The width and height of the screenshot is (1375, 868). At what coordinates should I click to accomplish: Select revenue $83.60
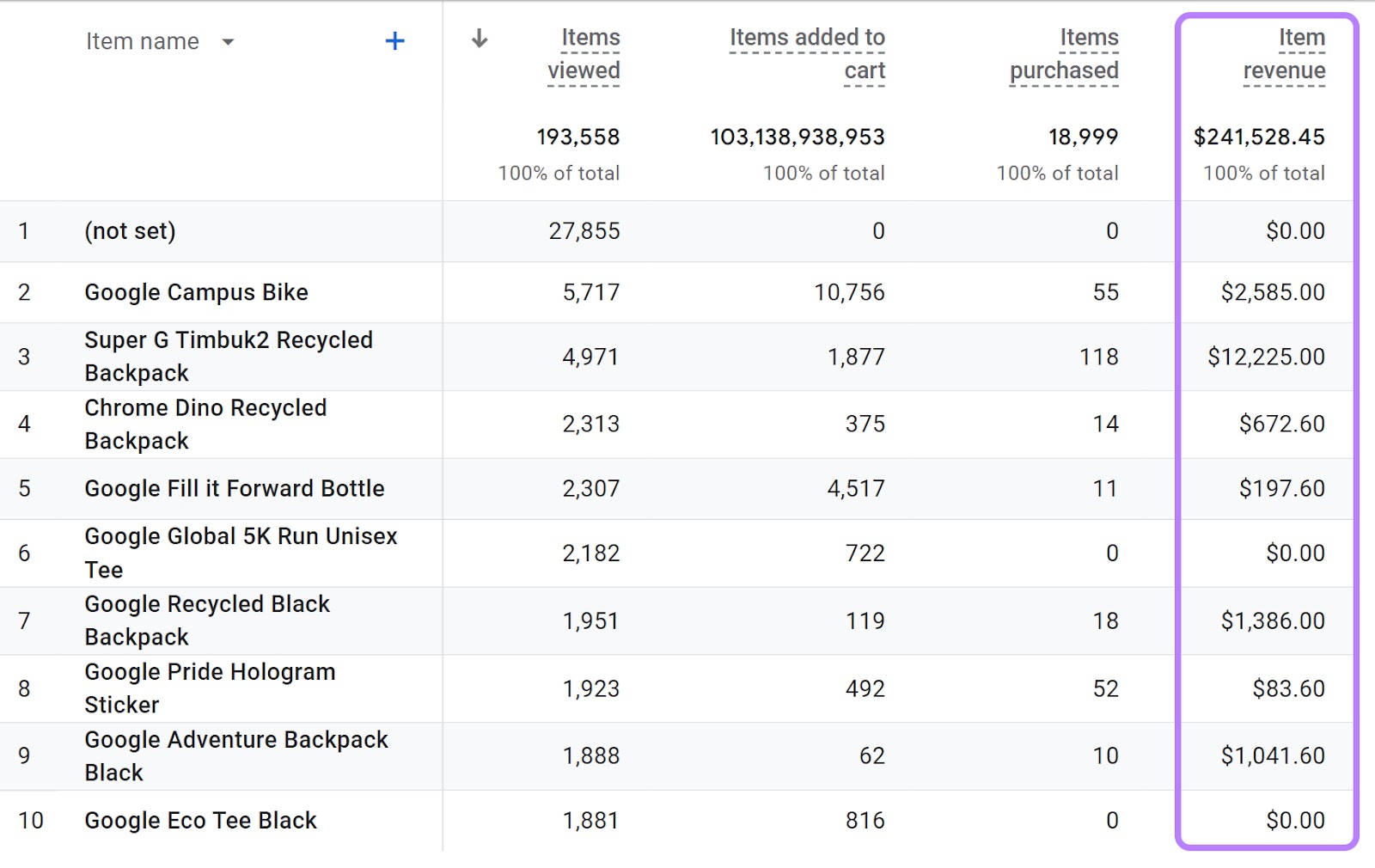tap(1288, 688)
